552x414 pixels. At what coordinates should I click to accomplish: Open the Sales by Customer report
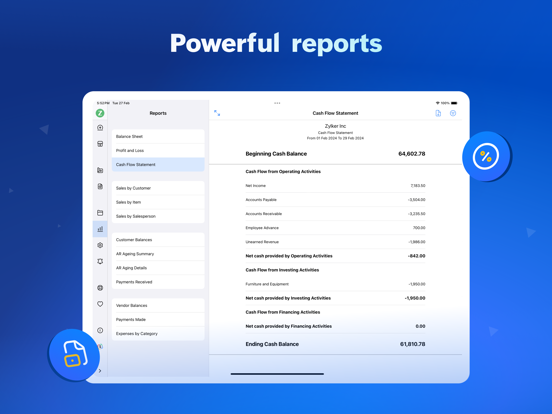pyautogui.click(x=158, y=188)
